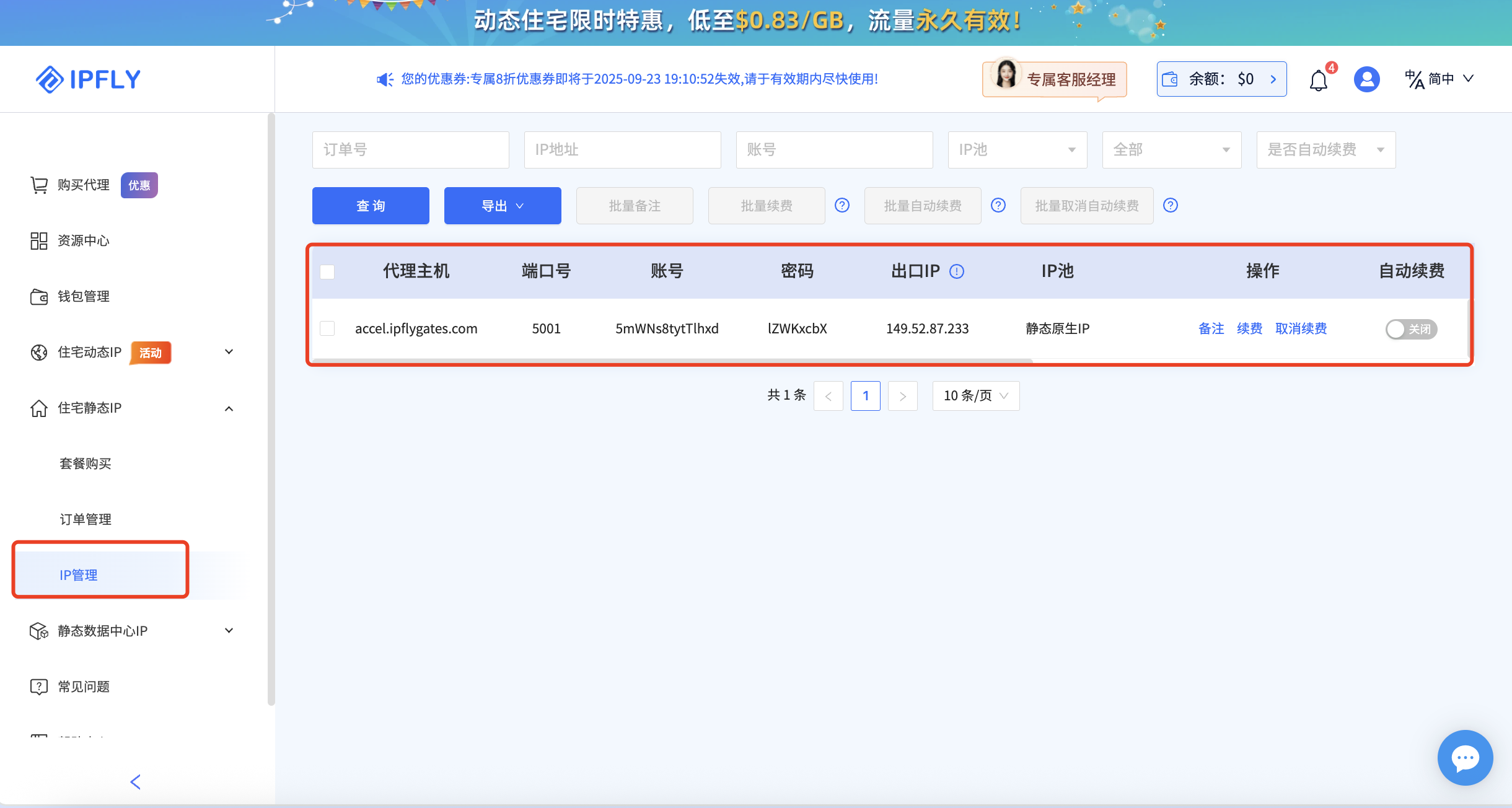The image size is (1512, 808).
Task: Go to 钱包管理 in the sidebar
Action: pyautogui.click(x=83, y=296)
